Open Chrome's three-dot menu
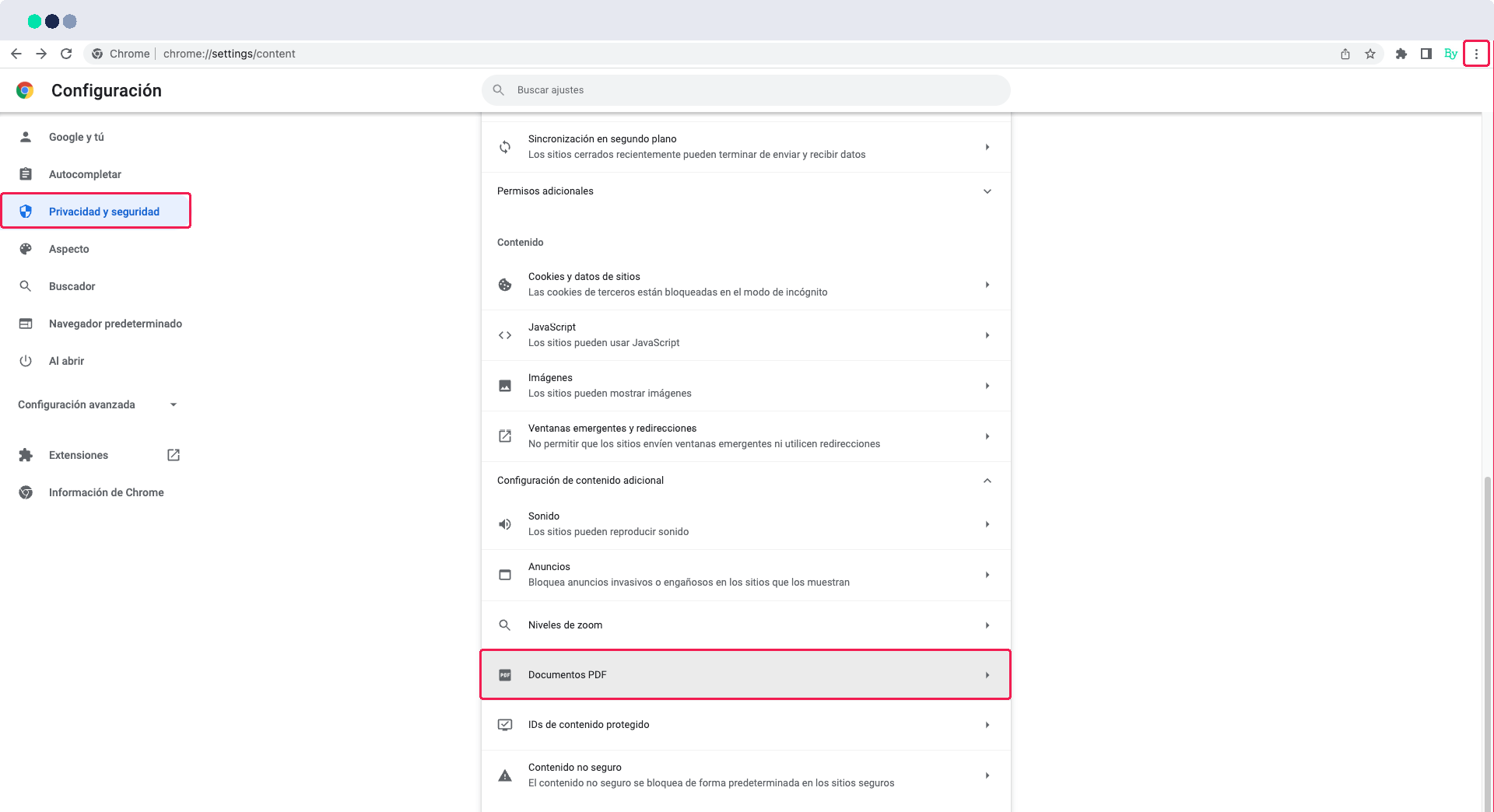 point(1477,54)
